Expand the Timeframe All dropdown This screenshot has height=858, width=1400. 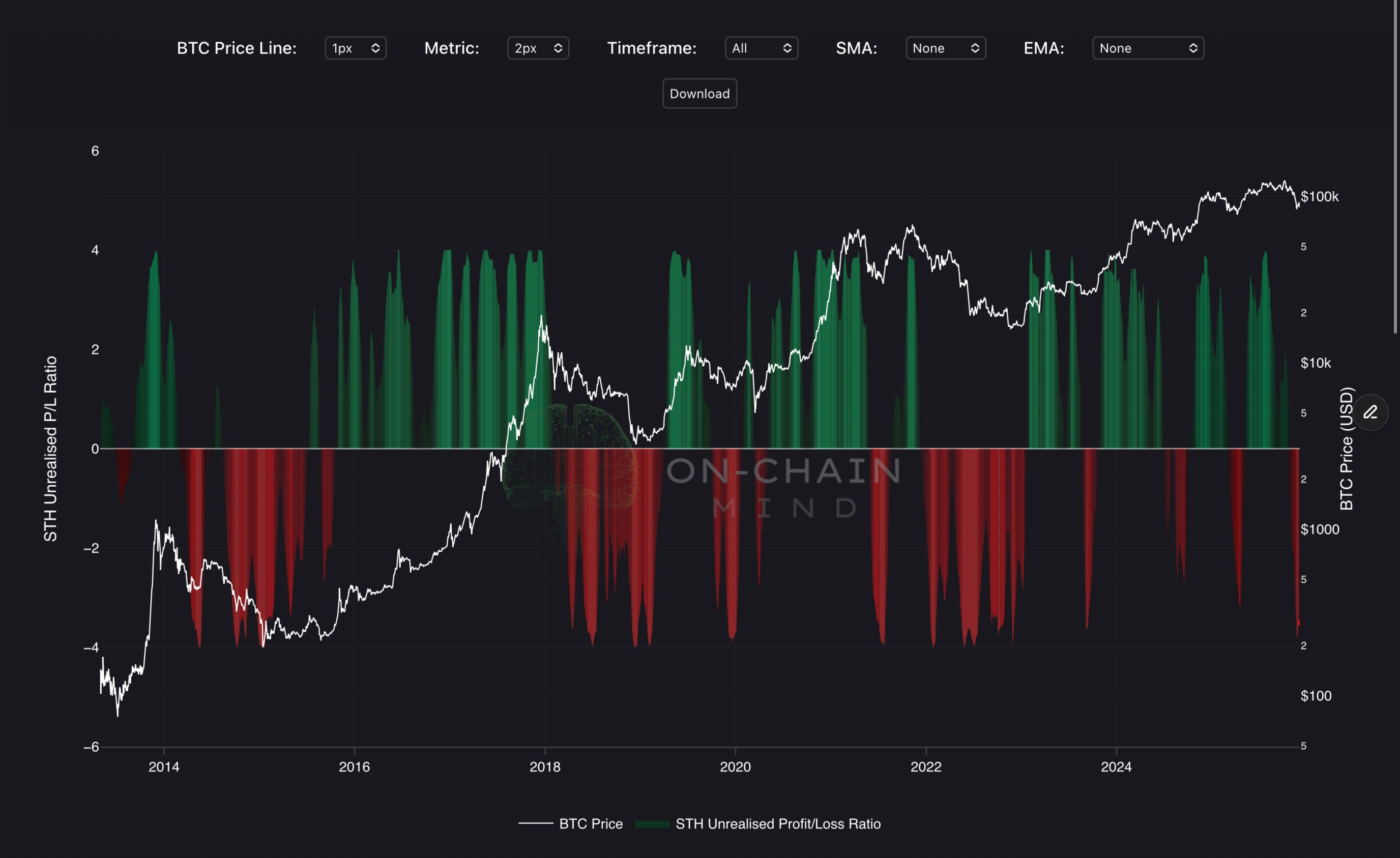(761, 48)
